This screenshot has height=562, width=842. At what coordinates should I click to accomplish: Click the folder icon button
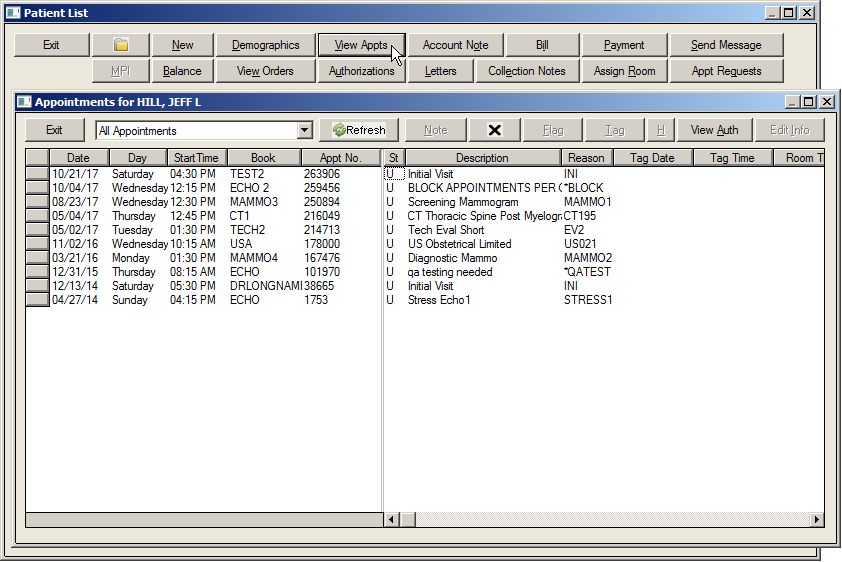[121, 45]
